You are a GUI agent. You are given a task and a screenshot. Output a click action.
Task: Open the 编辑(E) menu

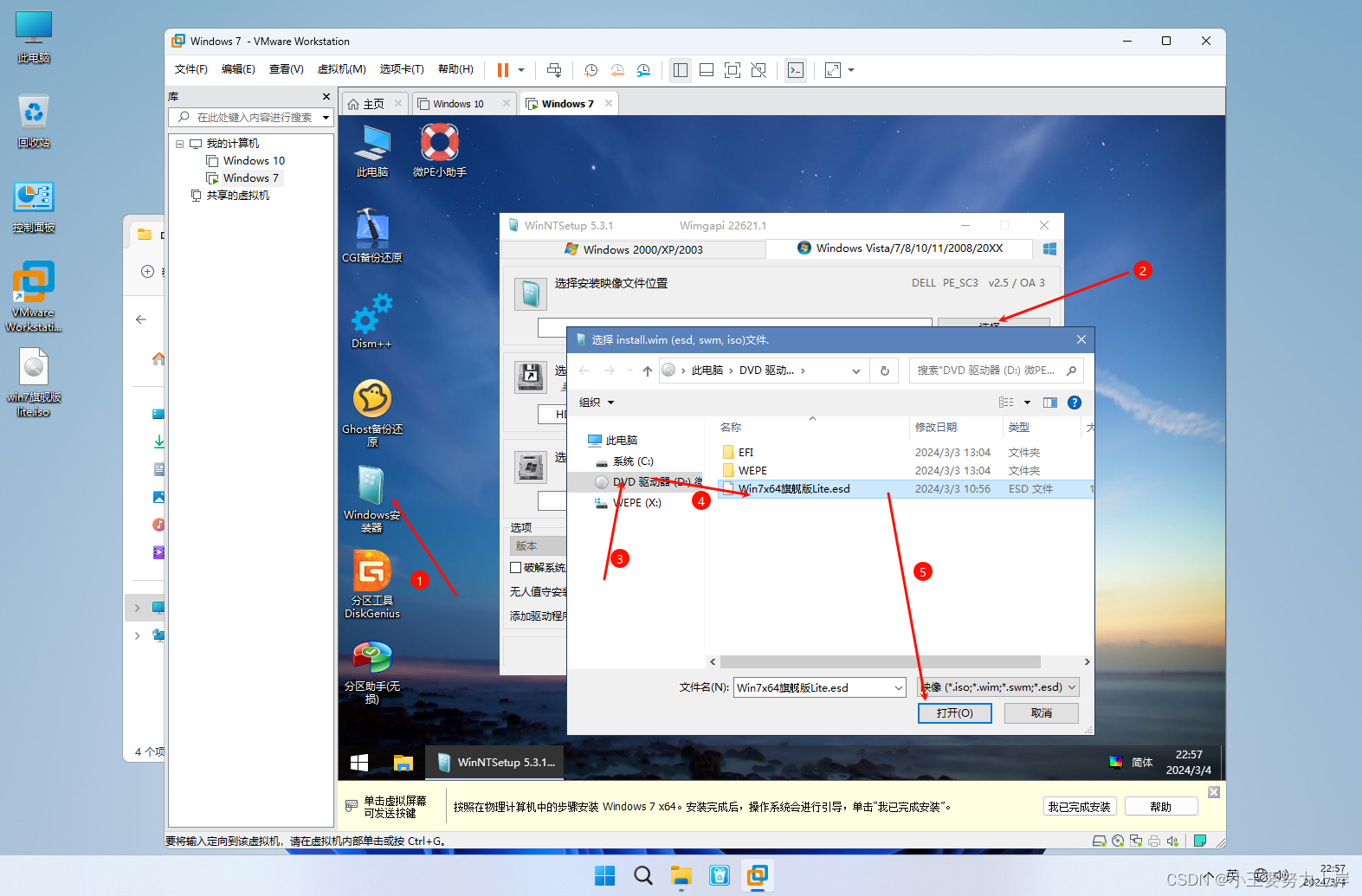[x=238, y=69]
